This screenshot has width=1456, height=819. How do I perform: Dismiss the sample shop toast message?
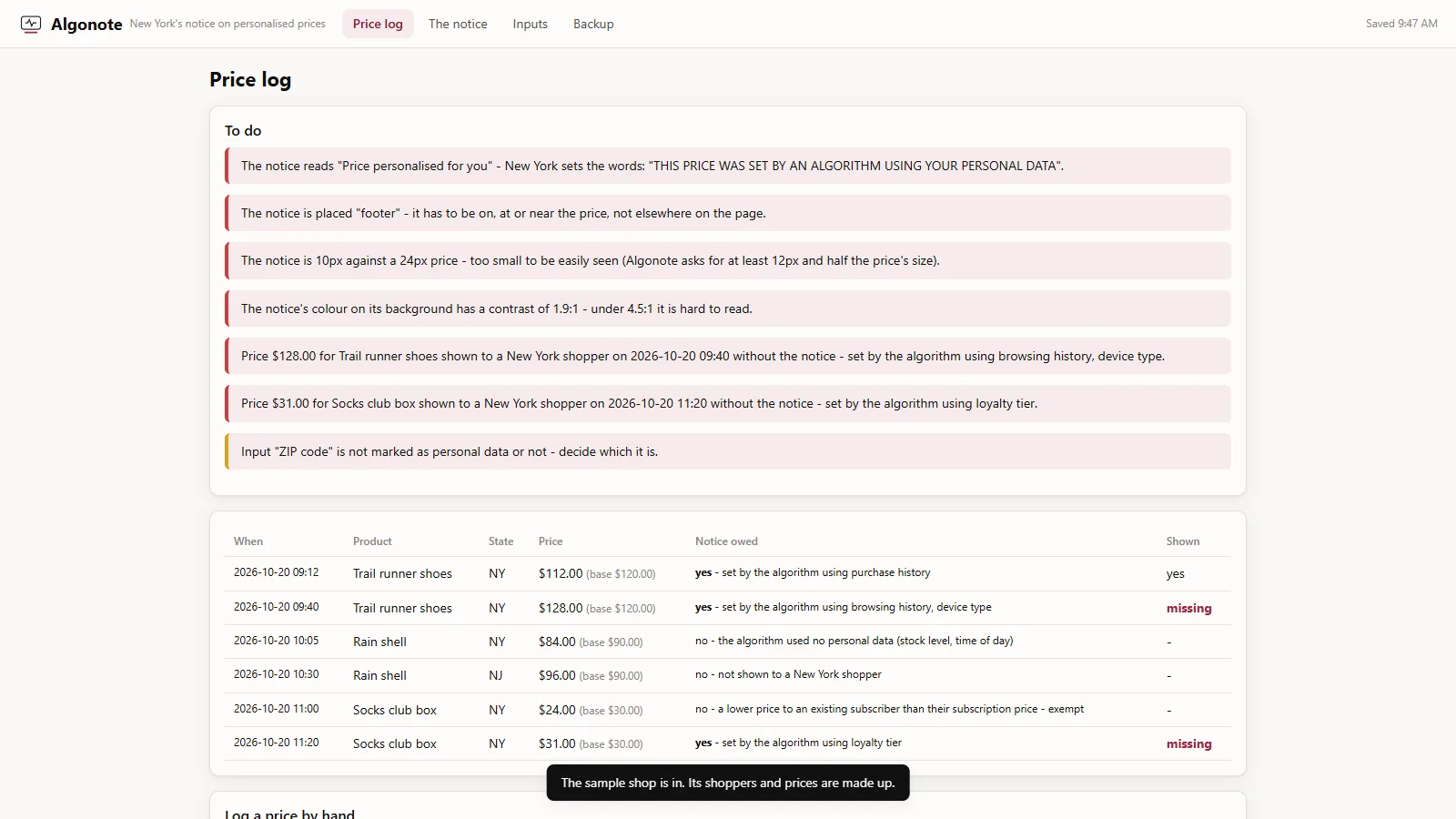(728, 783)
